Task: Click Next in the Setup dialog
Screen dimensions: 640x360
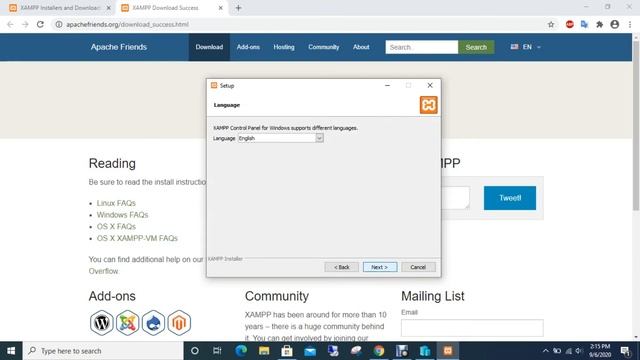Action: click(380, 267)
